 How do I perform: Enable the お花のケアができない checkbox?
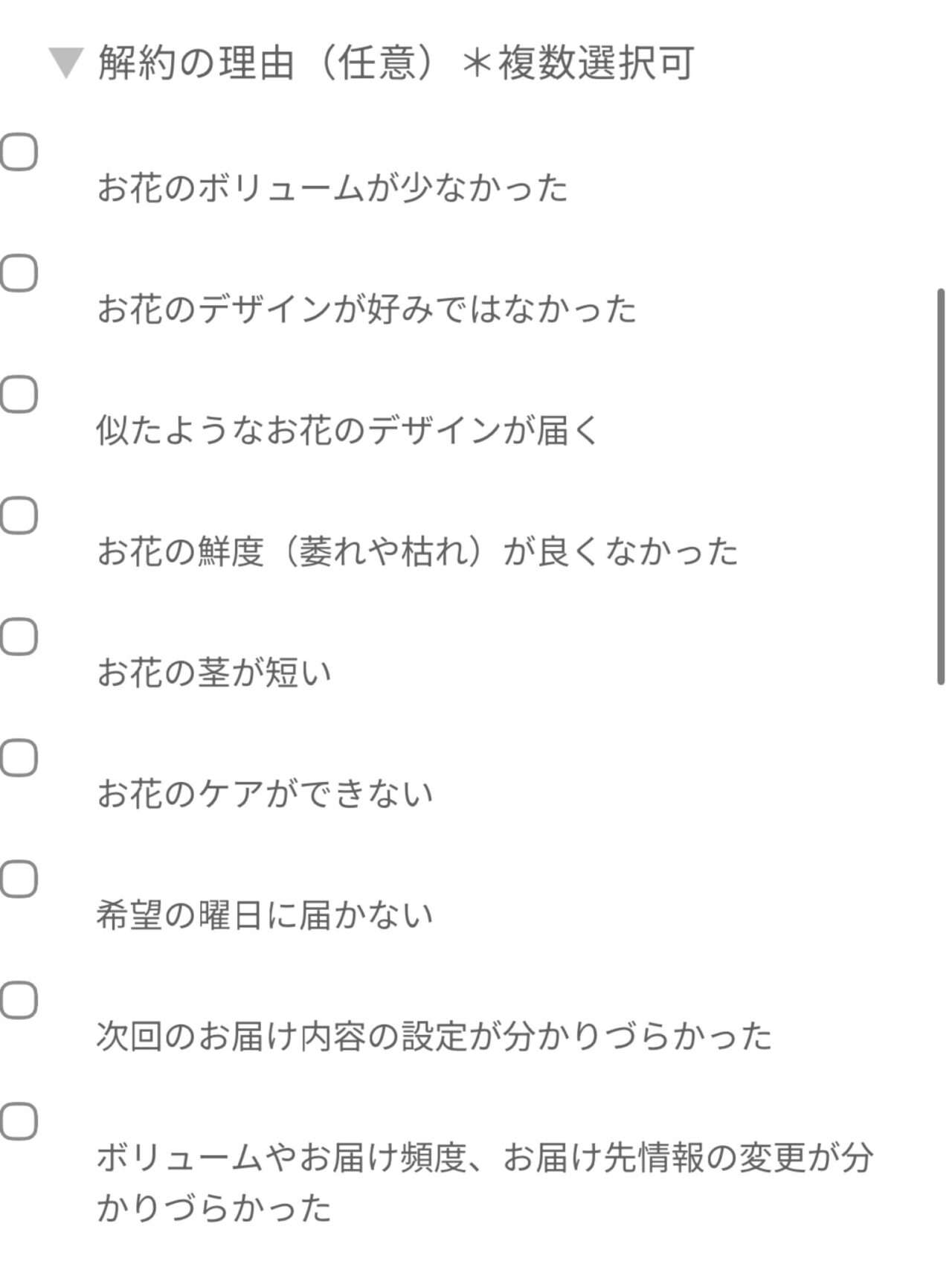point(19,758)
